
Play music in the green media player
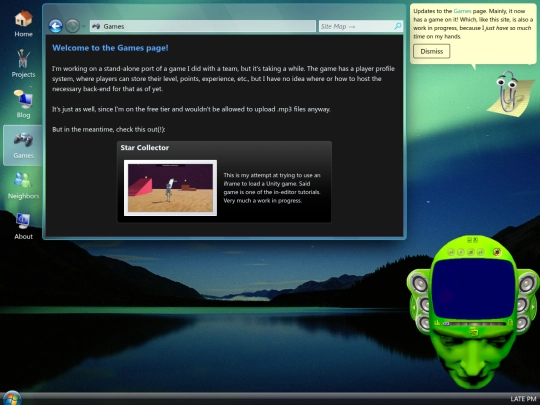[x=461, y=252]
